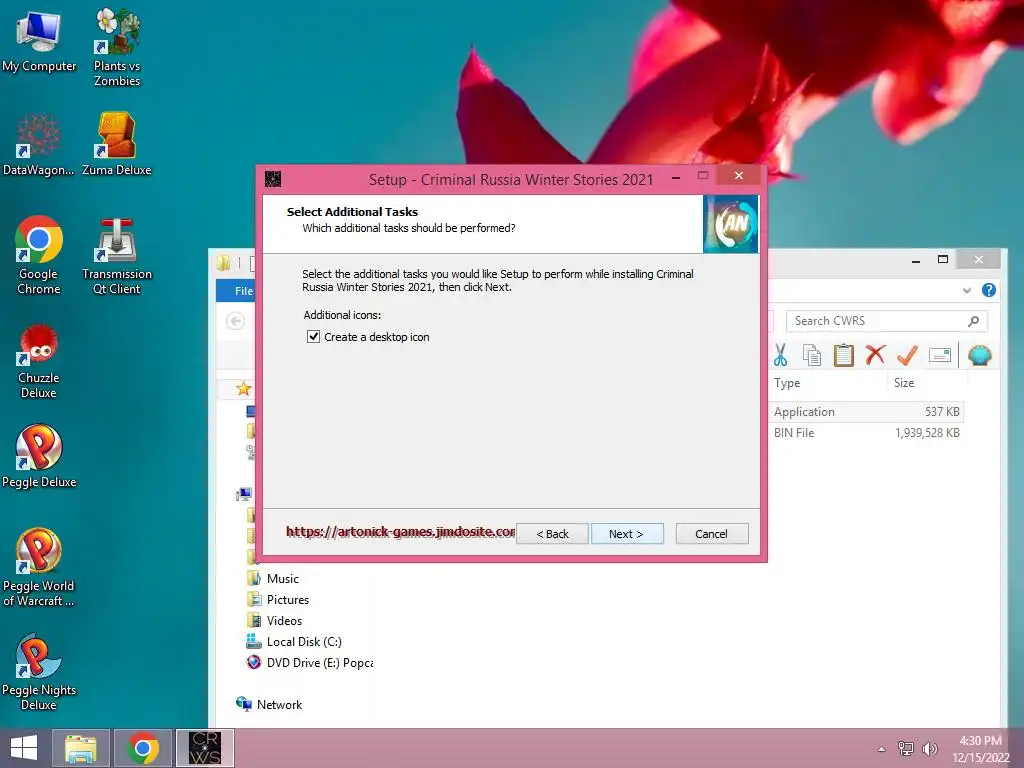Click the Paste clipboard icon in Explorer
This screenshot has width=1024, height=768.
(843, 355)
